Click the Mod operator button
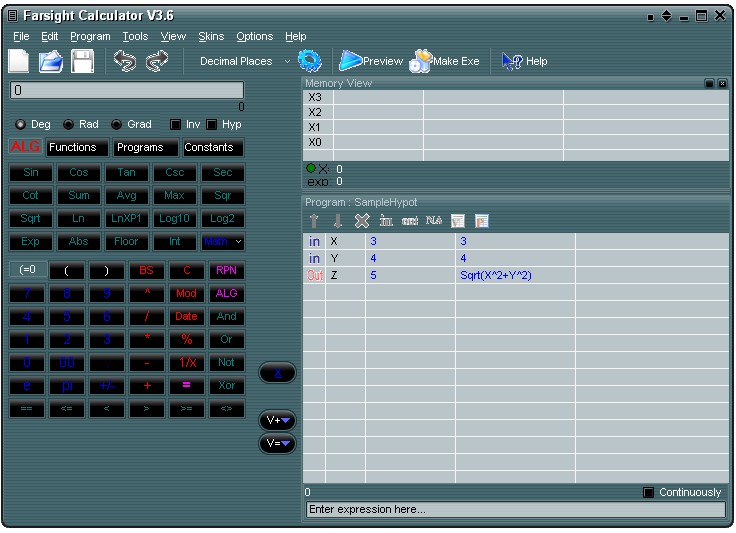The height and width of the screenshot is (533, 736). pyautogui.click(x=186, y=293)
